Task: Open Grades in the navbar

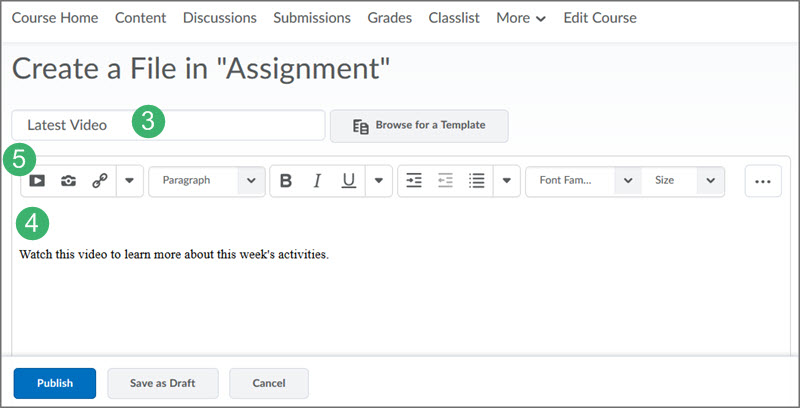Action: coord(390,18)
